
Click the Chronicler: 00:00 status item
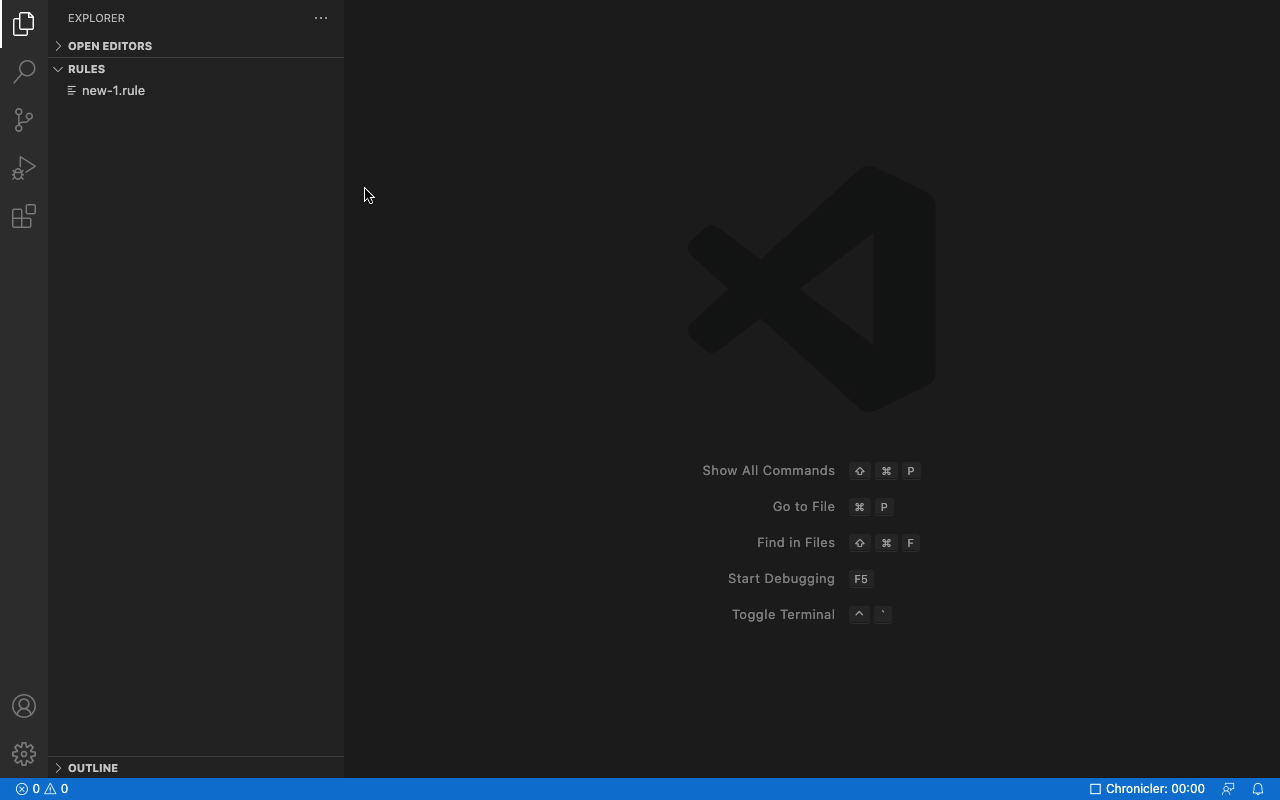tap(1147, 789)
